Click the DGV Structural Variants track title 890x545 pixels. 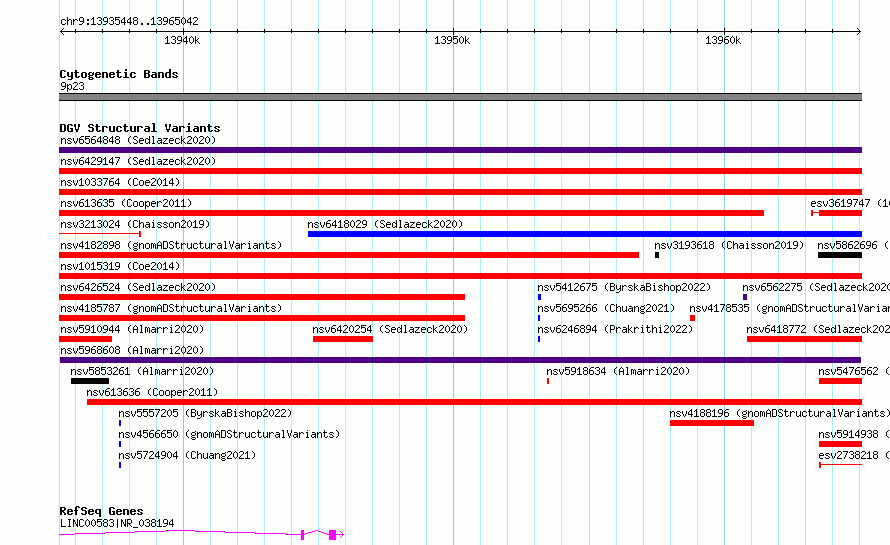pos(140,128)
